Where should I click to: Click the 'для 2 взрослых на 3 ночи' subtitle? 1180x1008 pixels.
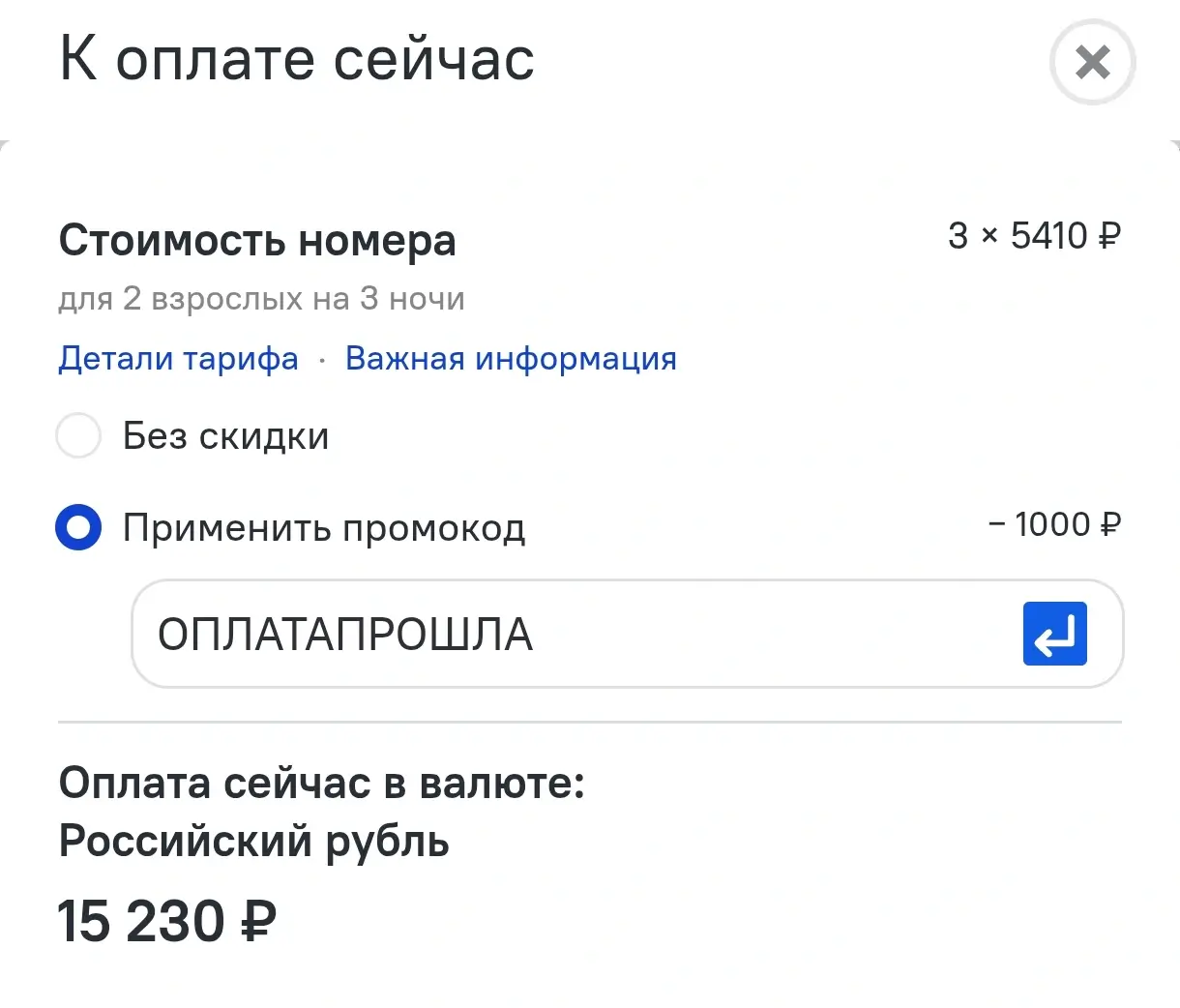262,299
